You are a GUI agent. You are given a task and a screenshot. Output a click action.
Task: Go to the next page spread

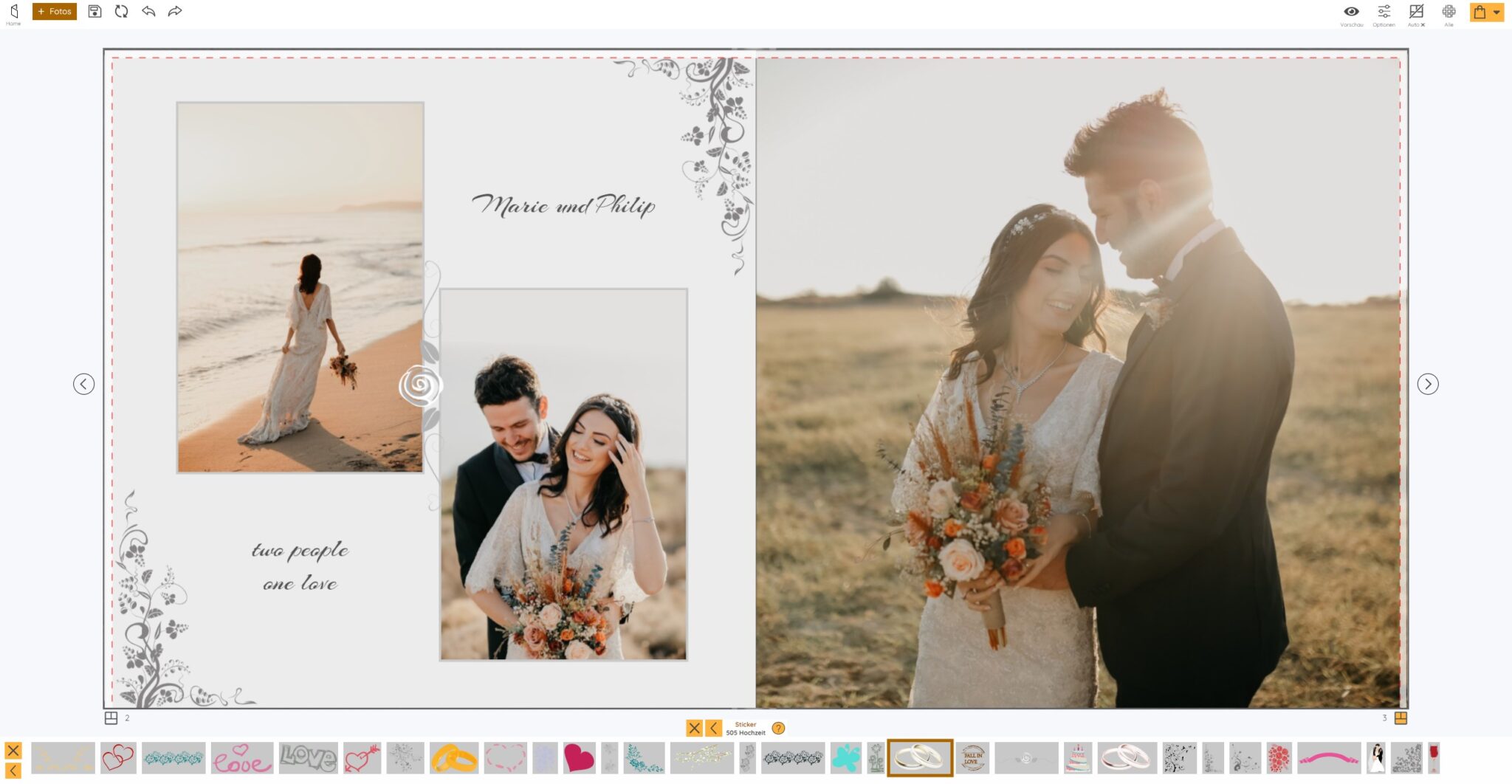[x=1428, y=384]
